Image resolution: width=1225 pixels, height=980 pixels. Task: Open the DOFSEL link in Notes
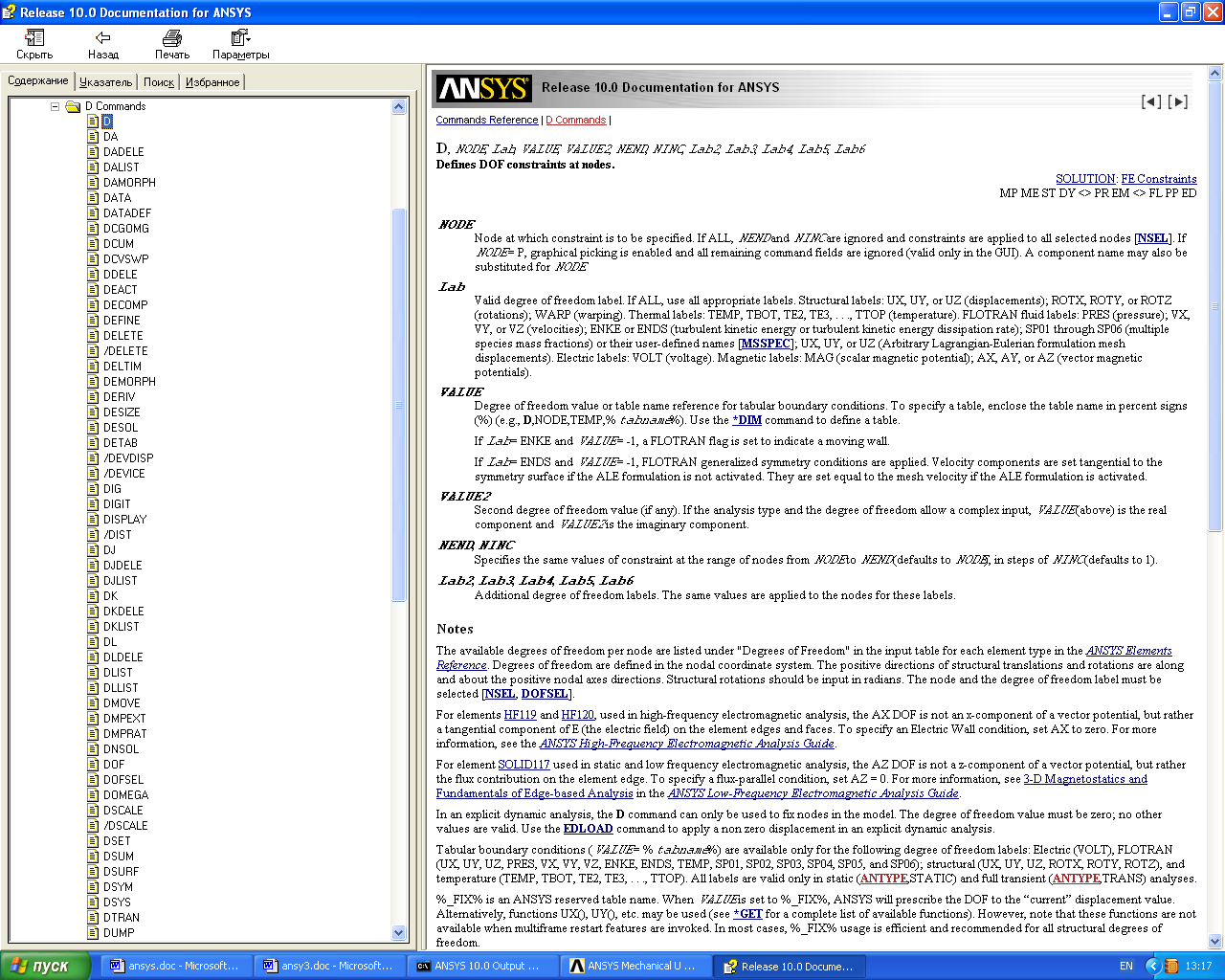coord(545,694)
